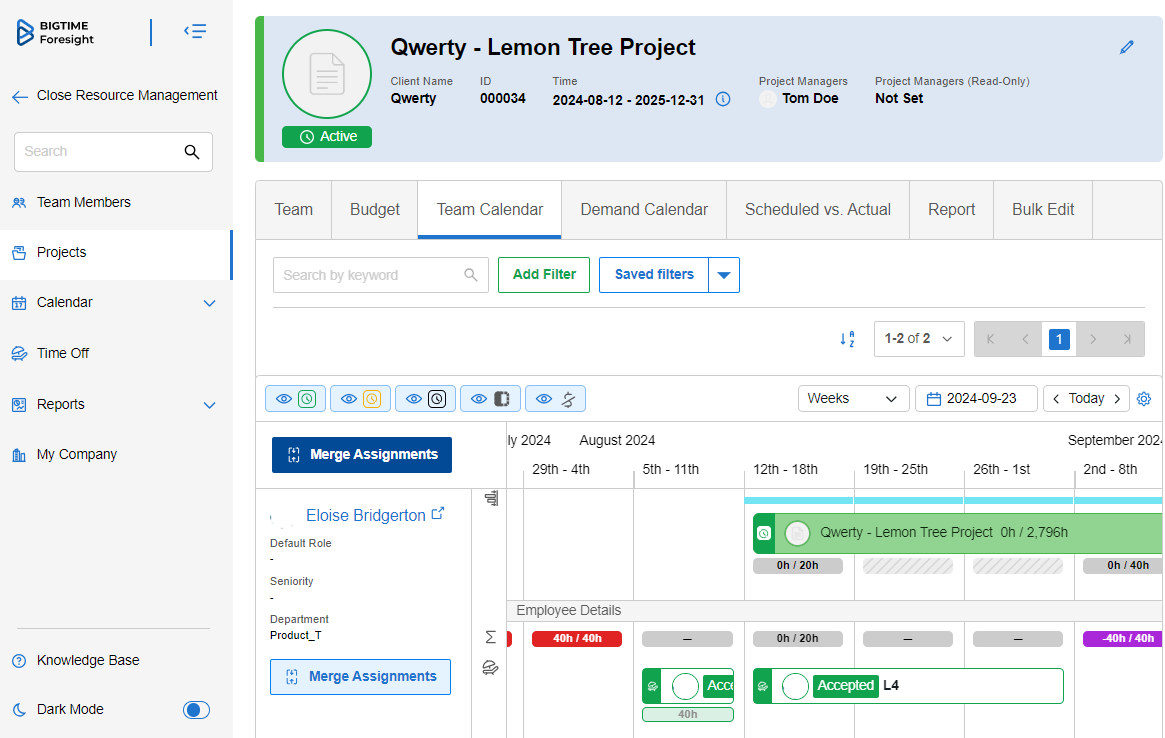This screenshot has width=1165, height=738.
Task: Open the Scheduled vs. Actual tab
Action: pos(817,210)
